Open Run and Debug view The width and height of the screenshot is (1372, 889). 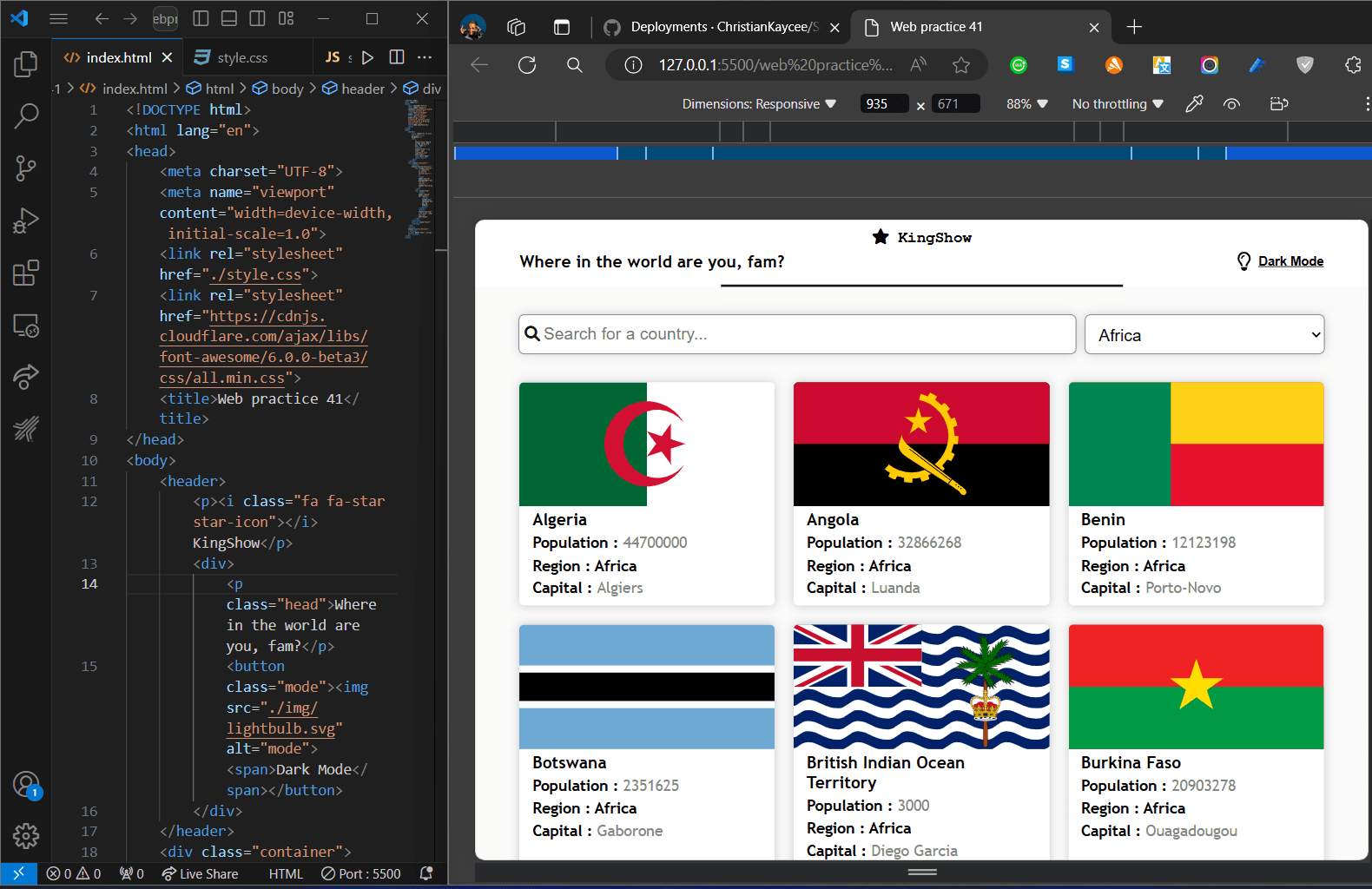[x=26, y=221]
